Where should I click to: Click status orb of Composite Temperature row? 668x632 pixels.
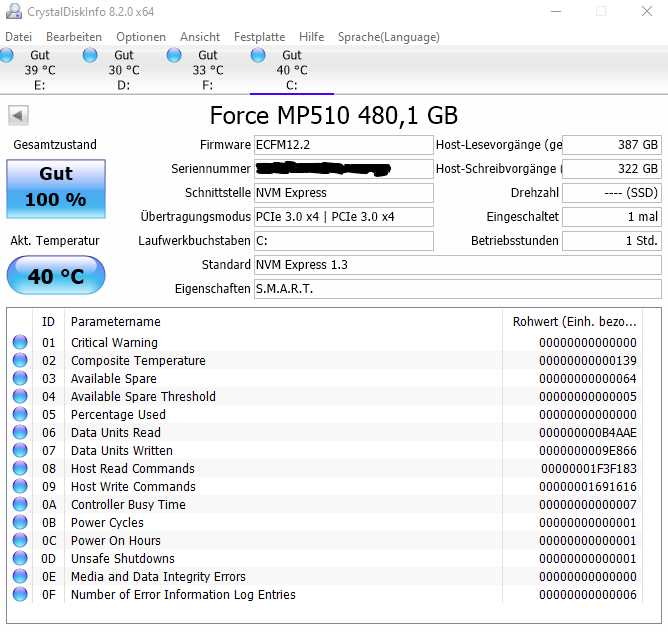(20, 360)
